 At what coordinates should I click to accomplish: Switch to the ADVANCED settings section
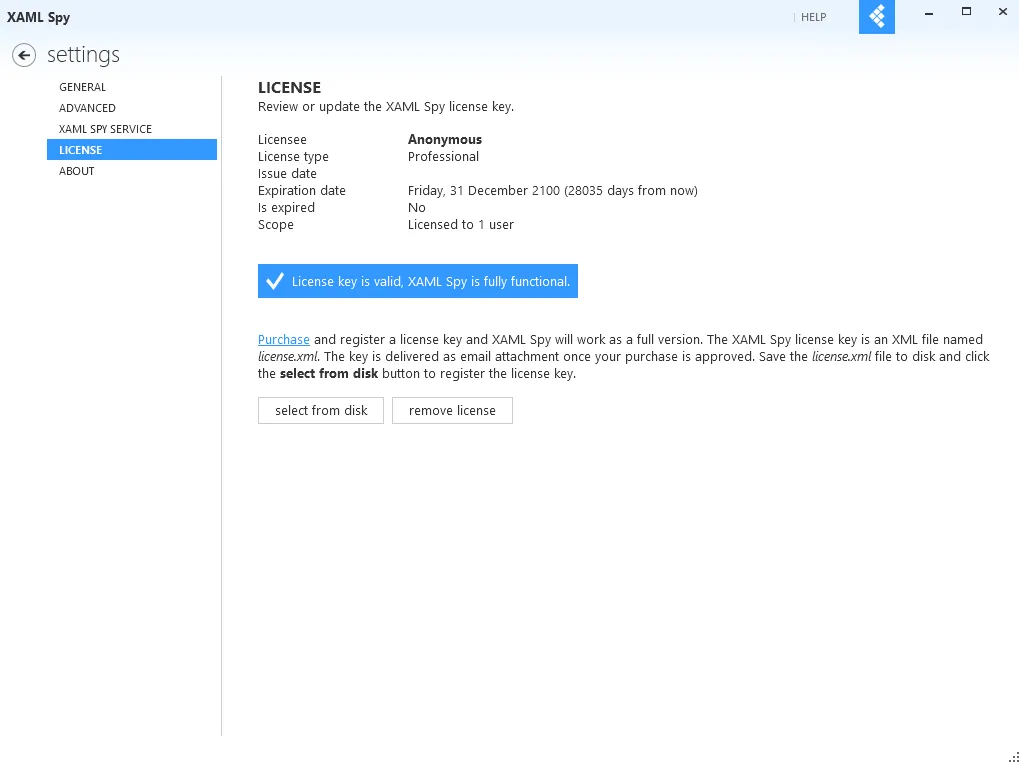(x=87, y=108)
